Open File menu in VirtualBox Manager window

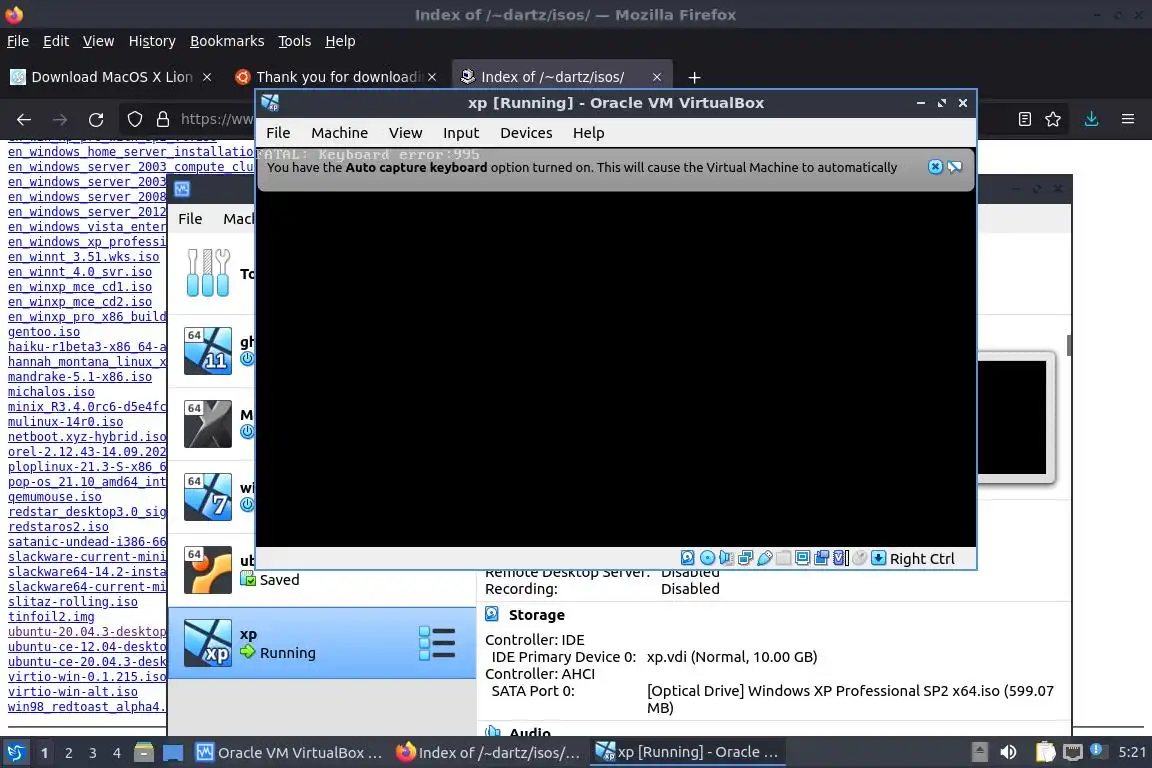(x=190, y=219)
